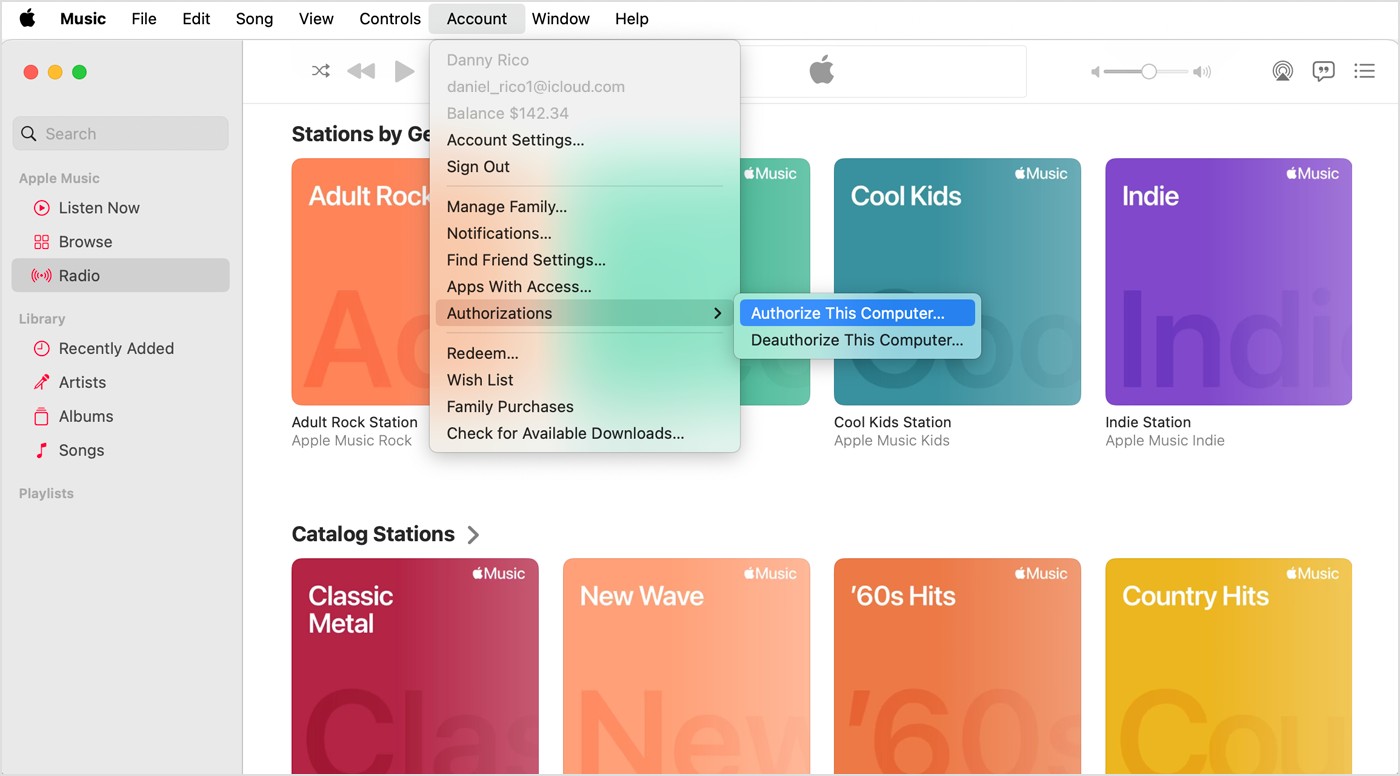This screenshot has width=1400, height=776.
Task: Open the Catalog Stations heading
Action: pos(373,534)
